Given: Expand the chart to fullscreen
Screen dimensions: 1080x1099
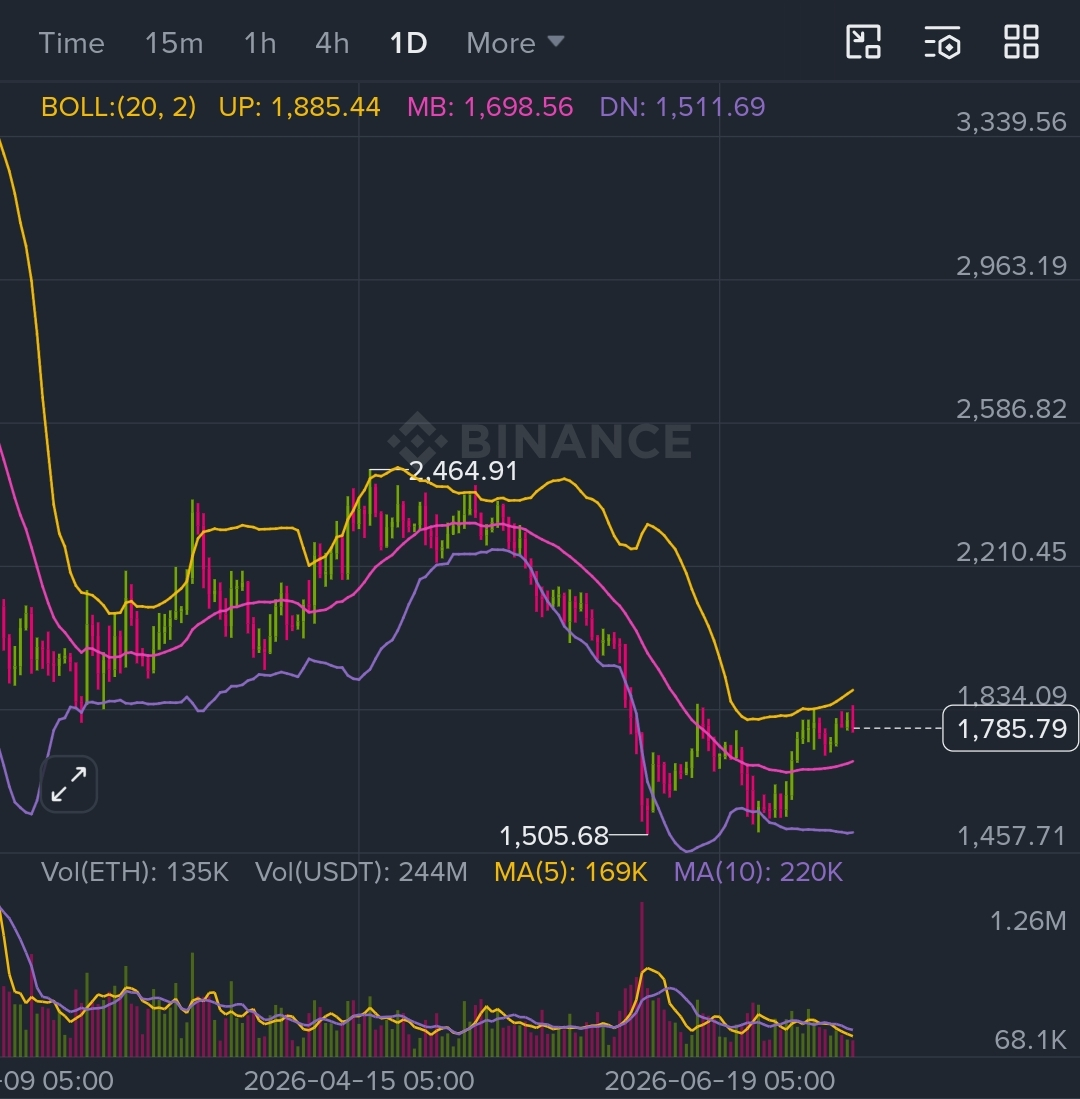Looking at the screenshot, I should pyautogui.click(x=69, y=784).
